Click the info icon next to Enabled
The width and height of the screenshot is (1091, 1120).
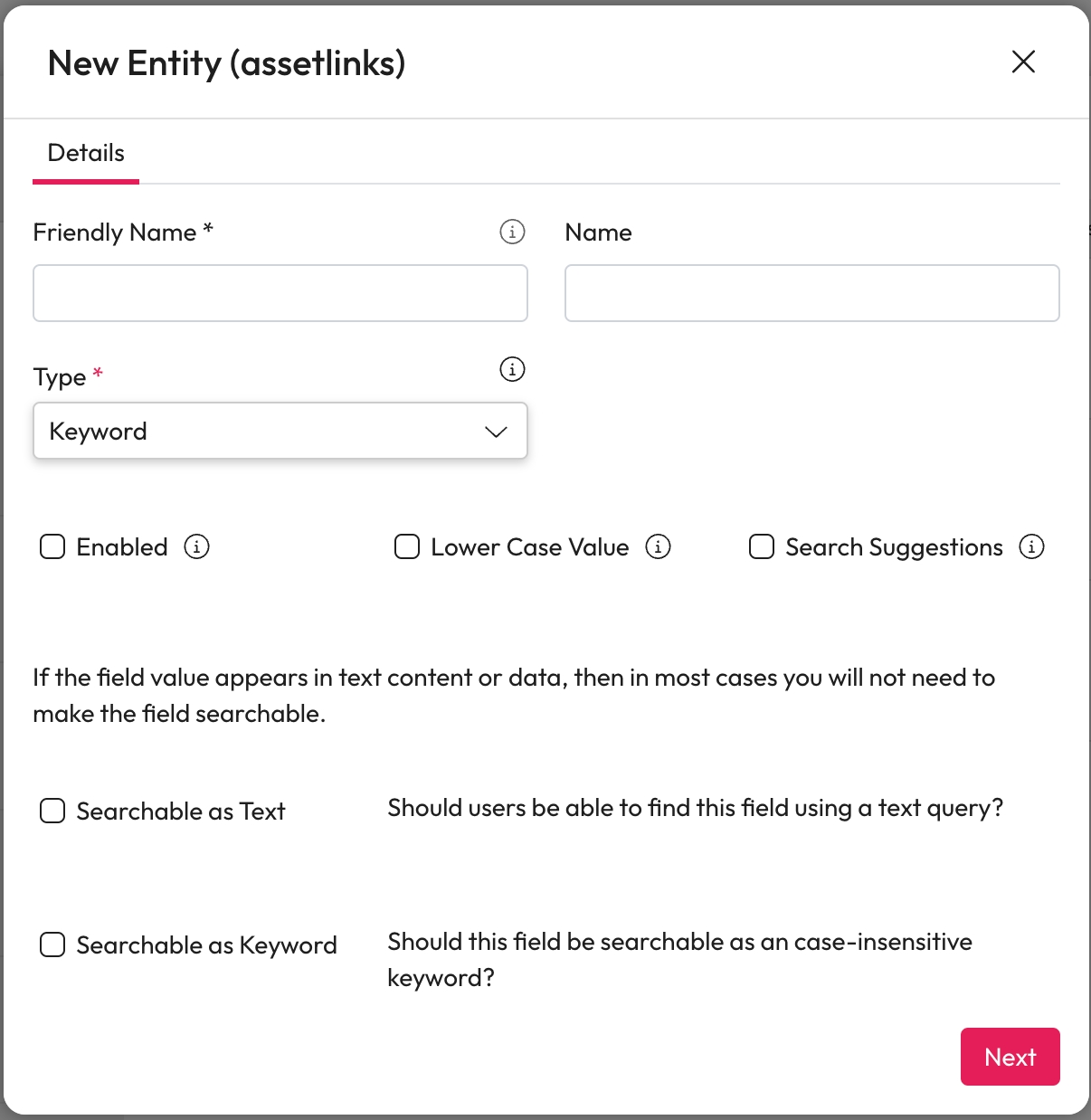point(196,546)
